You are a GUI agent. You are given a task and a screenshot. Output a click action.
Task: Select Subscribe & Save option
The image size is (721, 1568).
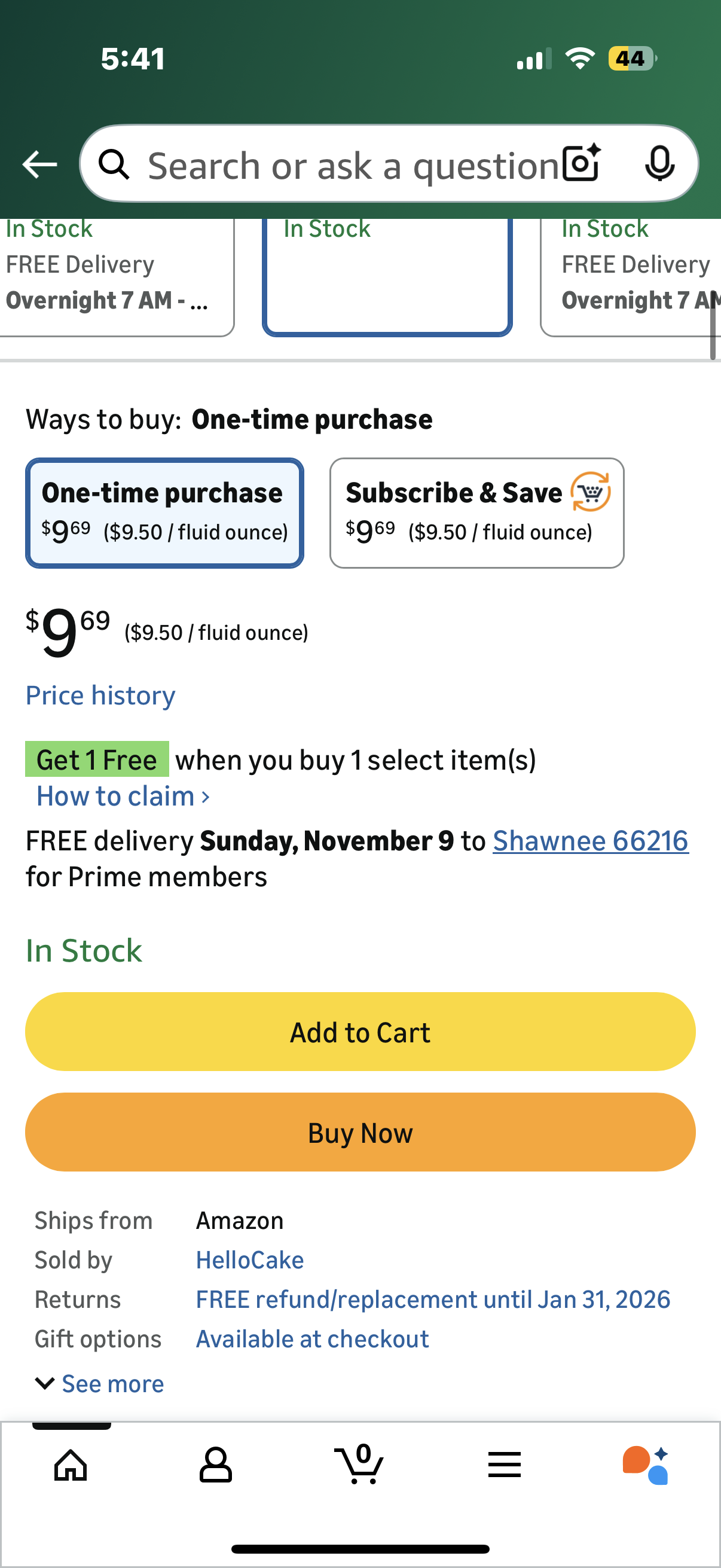tap(476, 513)
